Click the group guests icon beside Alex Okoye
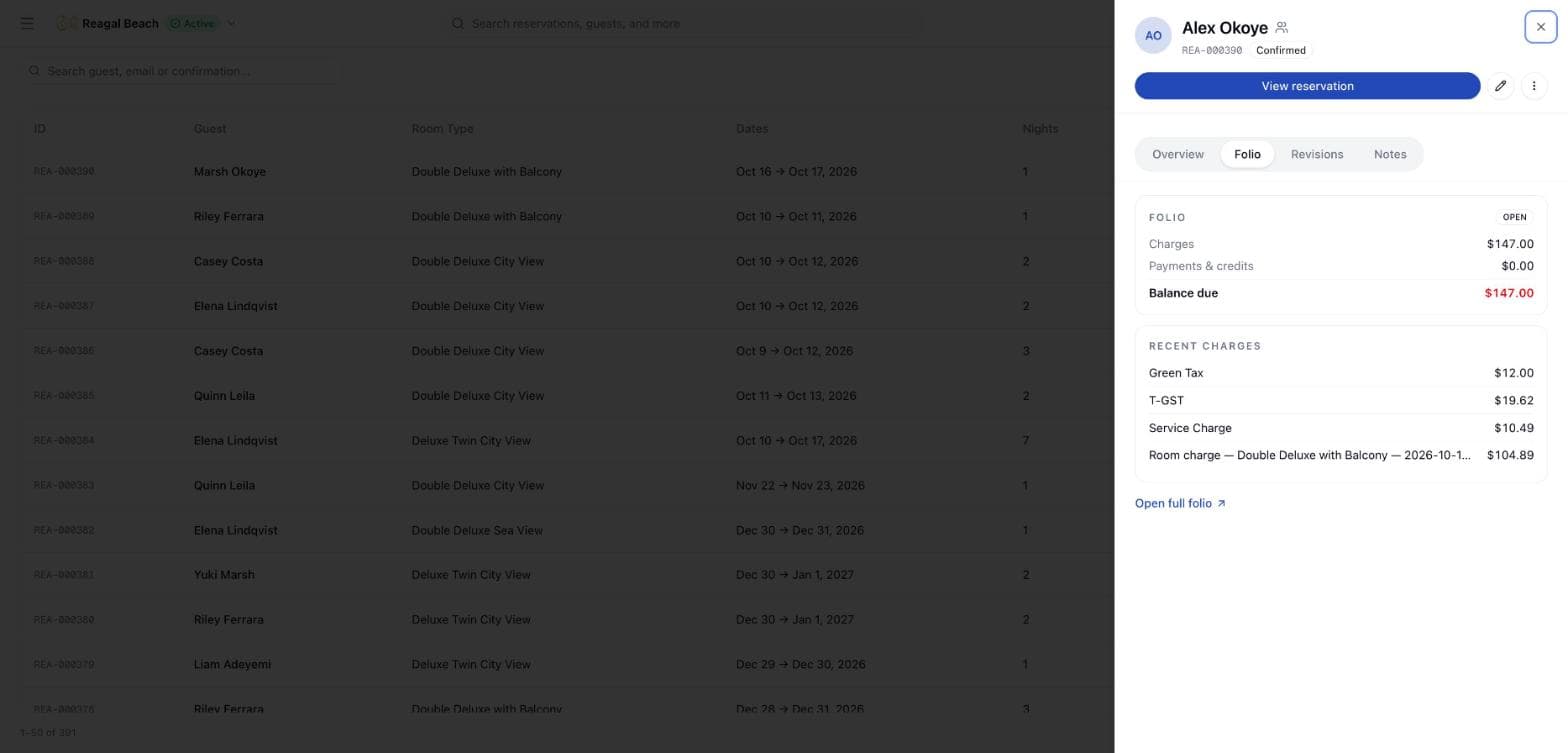This screenshot has width=1568, height=753. coord(1282,28)
